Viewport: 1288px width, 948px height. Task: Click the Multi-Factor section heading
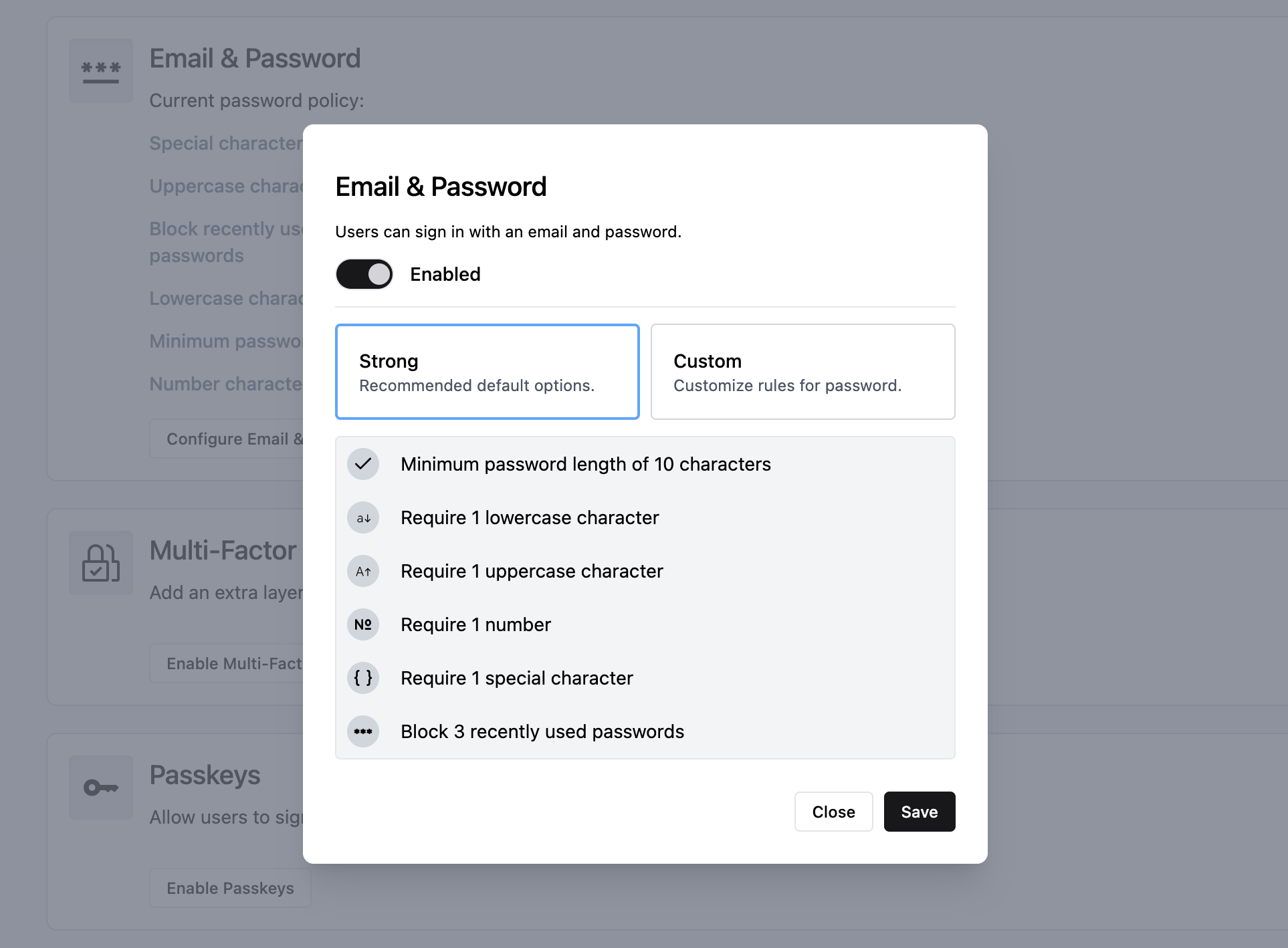(223, 550)
